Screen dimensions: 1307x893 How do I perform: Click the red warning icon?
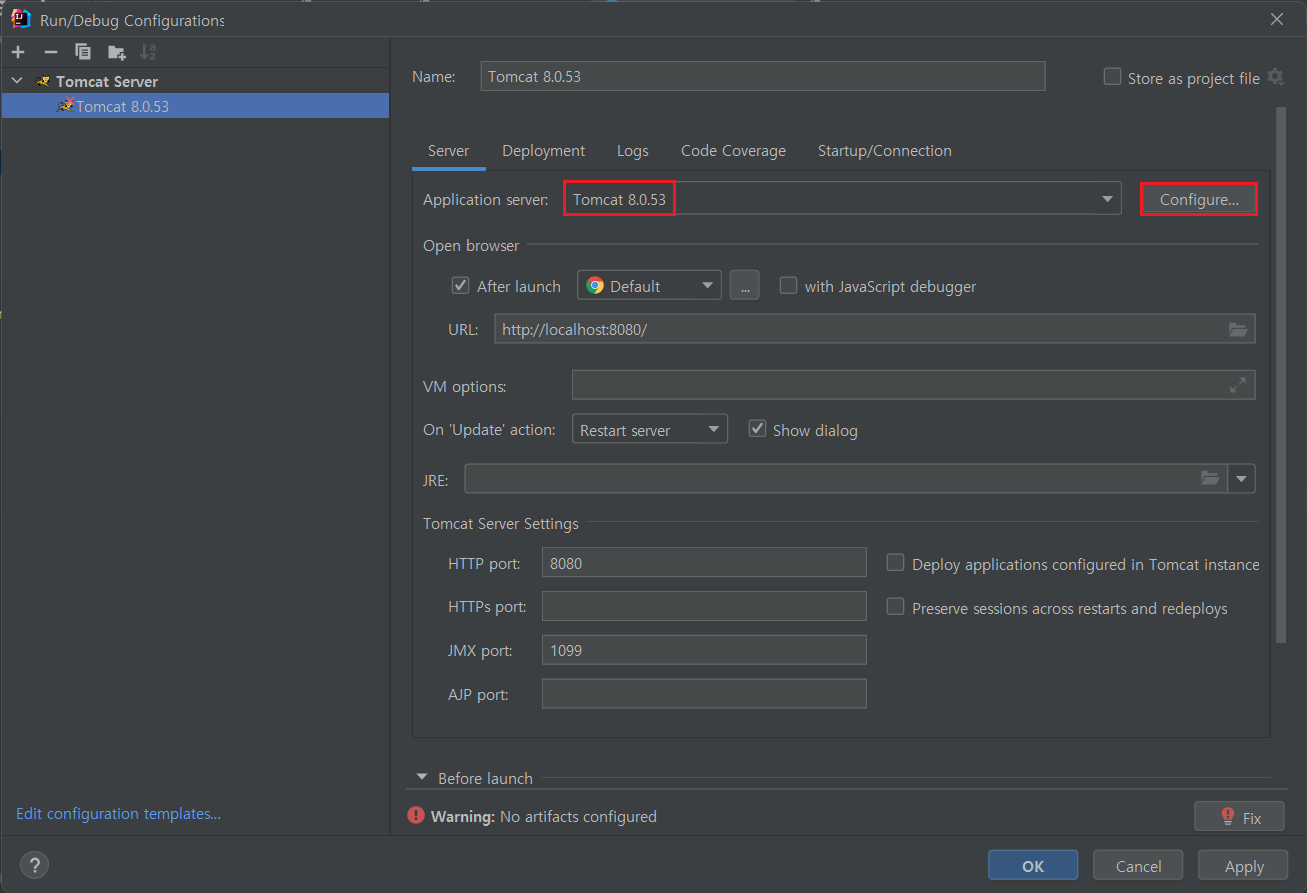click(x=416, y=816)
